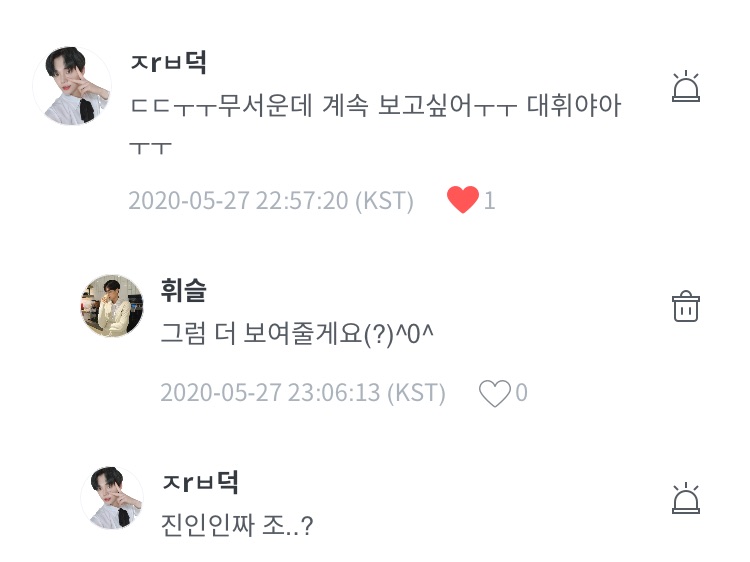750x562 pixels.
Task: Open avatar beside the '진인인짜 조..?' comment
Action: [x=112, y=498]
